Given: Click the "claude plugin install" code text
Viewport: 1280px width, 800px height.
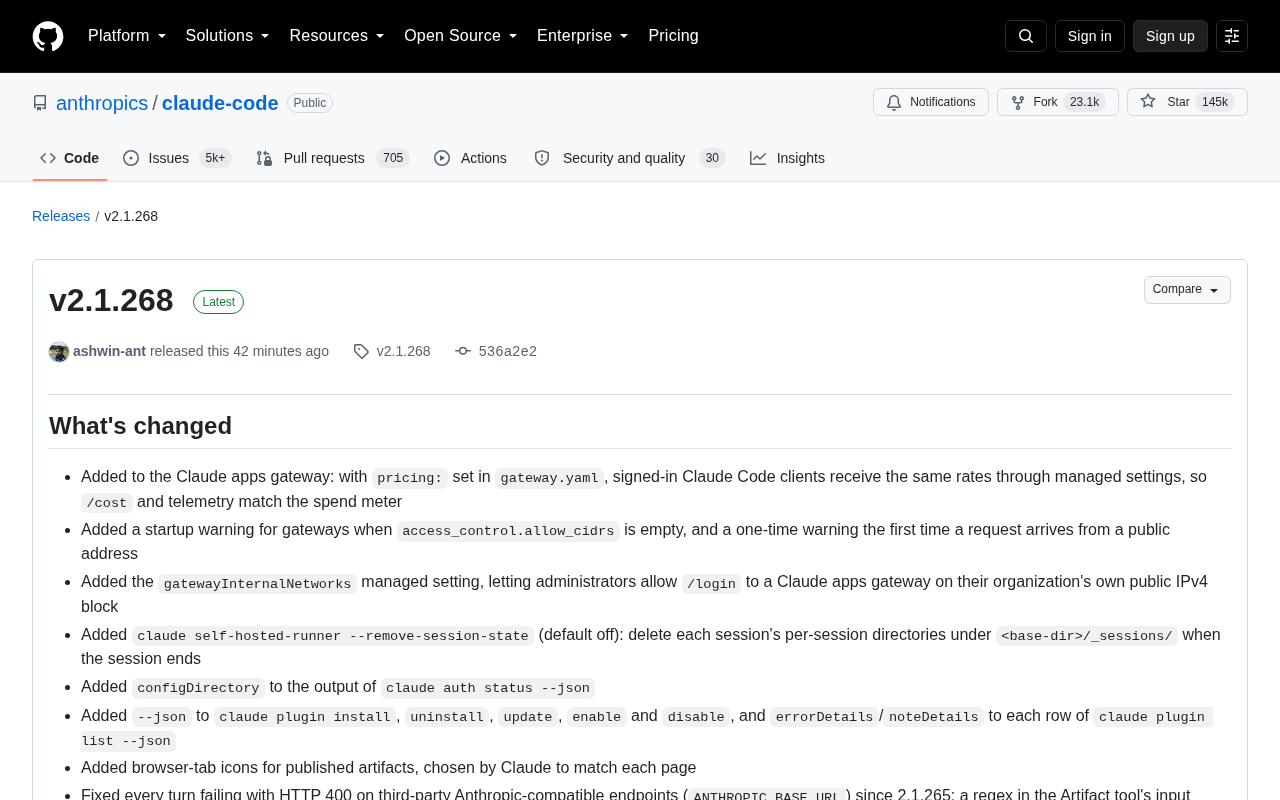Looking at the screenshot, I should click(305, 717).
